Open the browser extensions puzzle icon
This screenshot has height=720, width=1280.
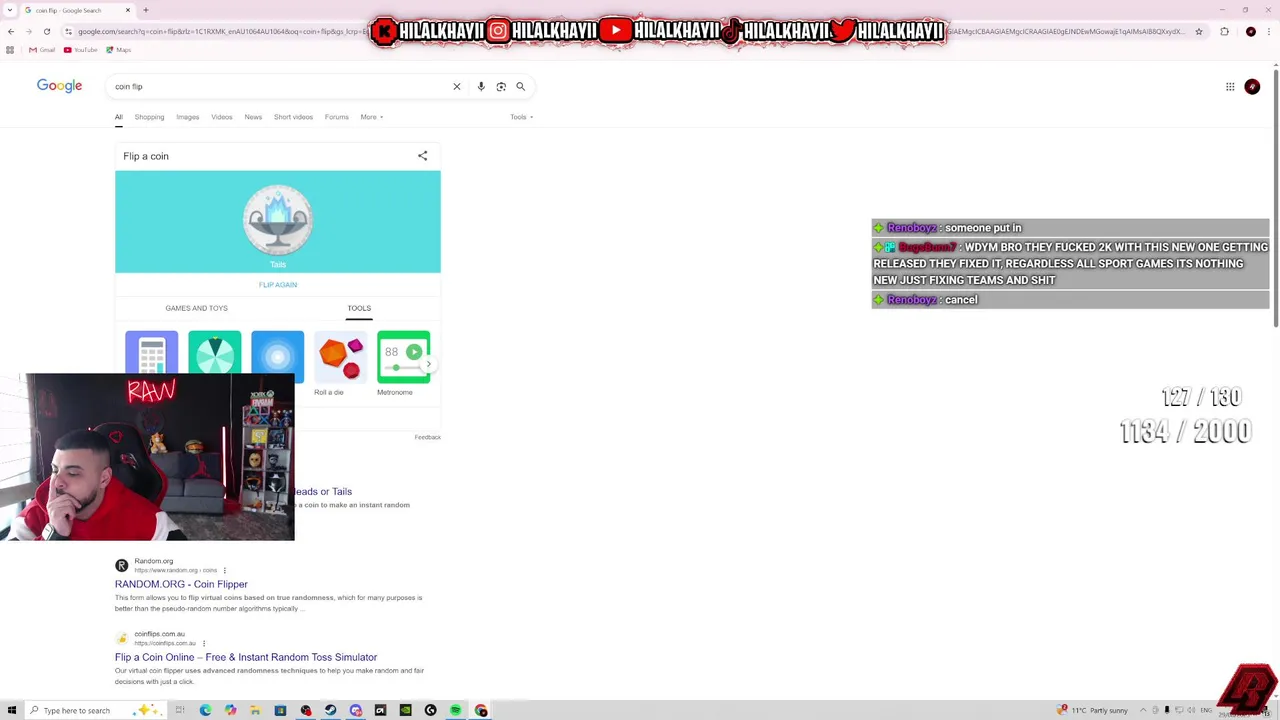[x=1224, y=31]
